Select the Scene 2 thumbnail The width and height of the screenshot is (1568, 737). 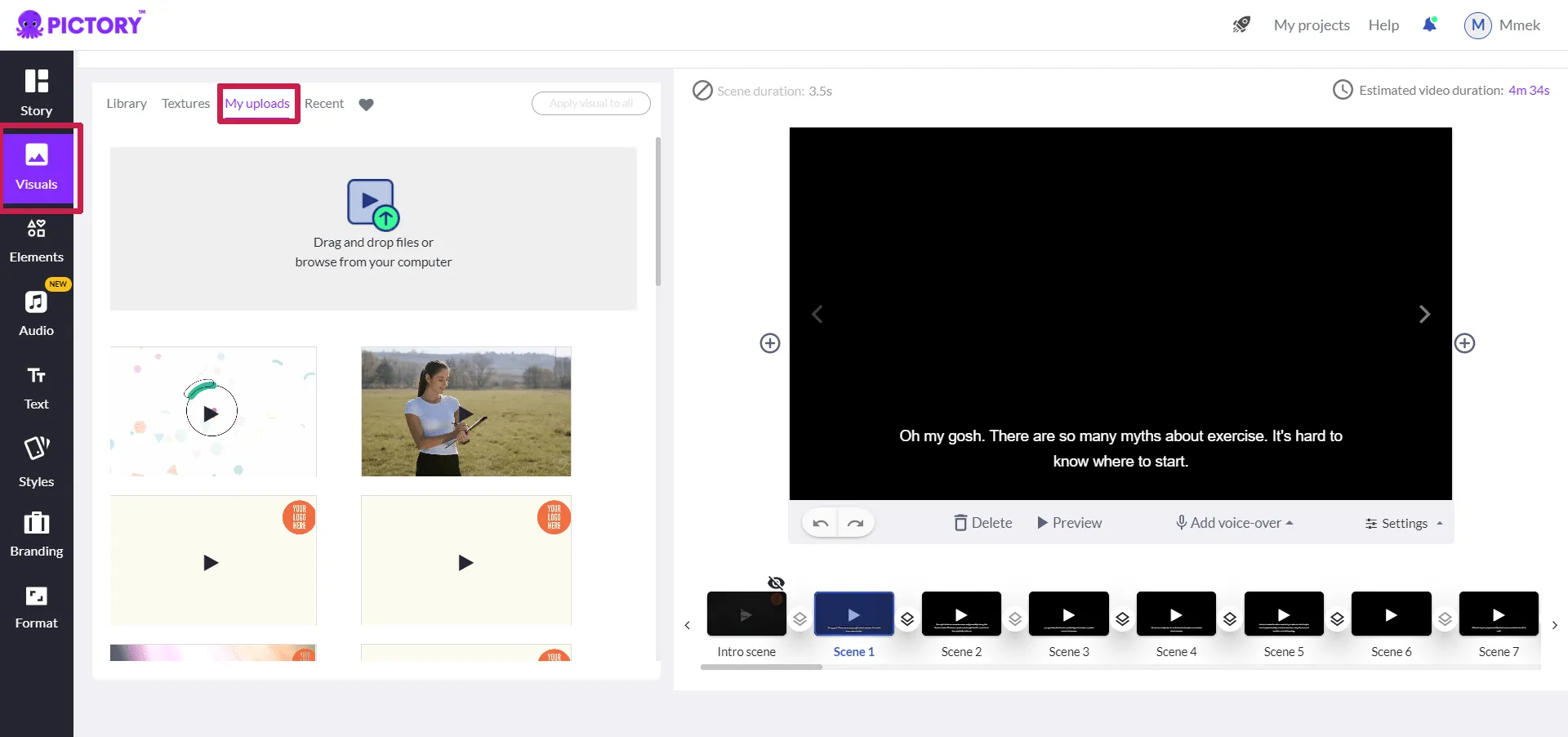coord(961,614)
